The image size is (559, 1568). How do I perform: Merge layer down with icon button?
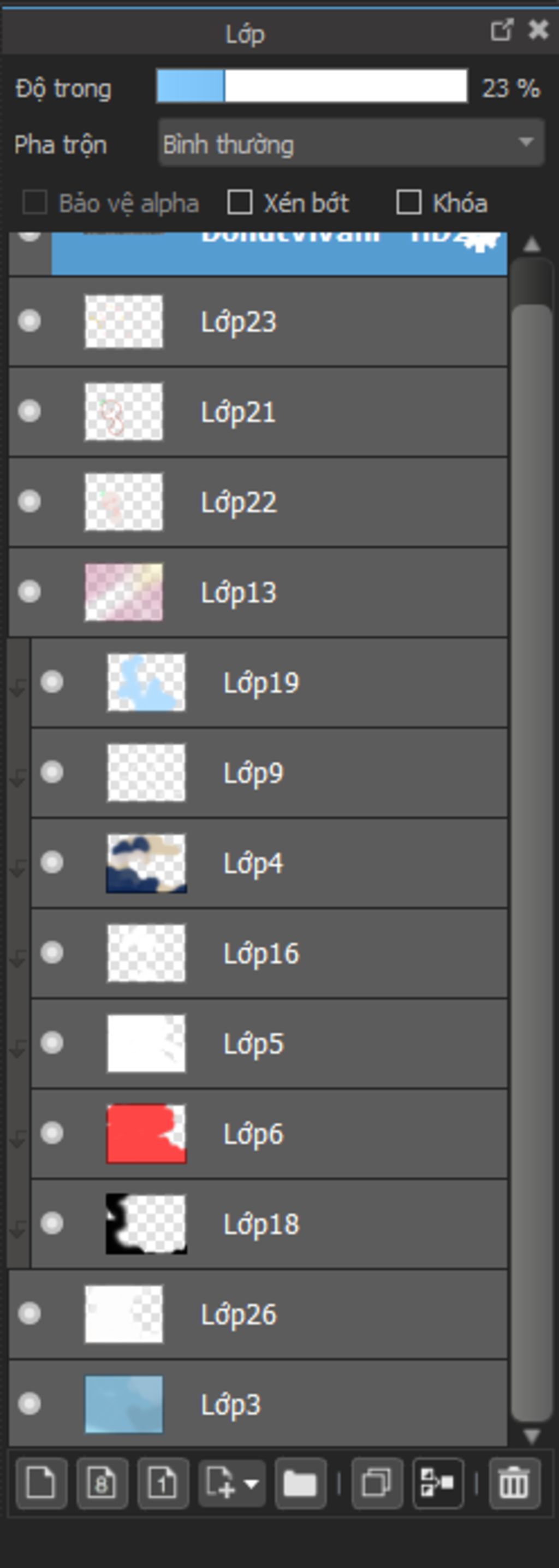click(438, 1483)
